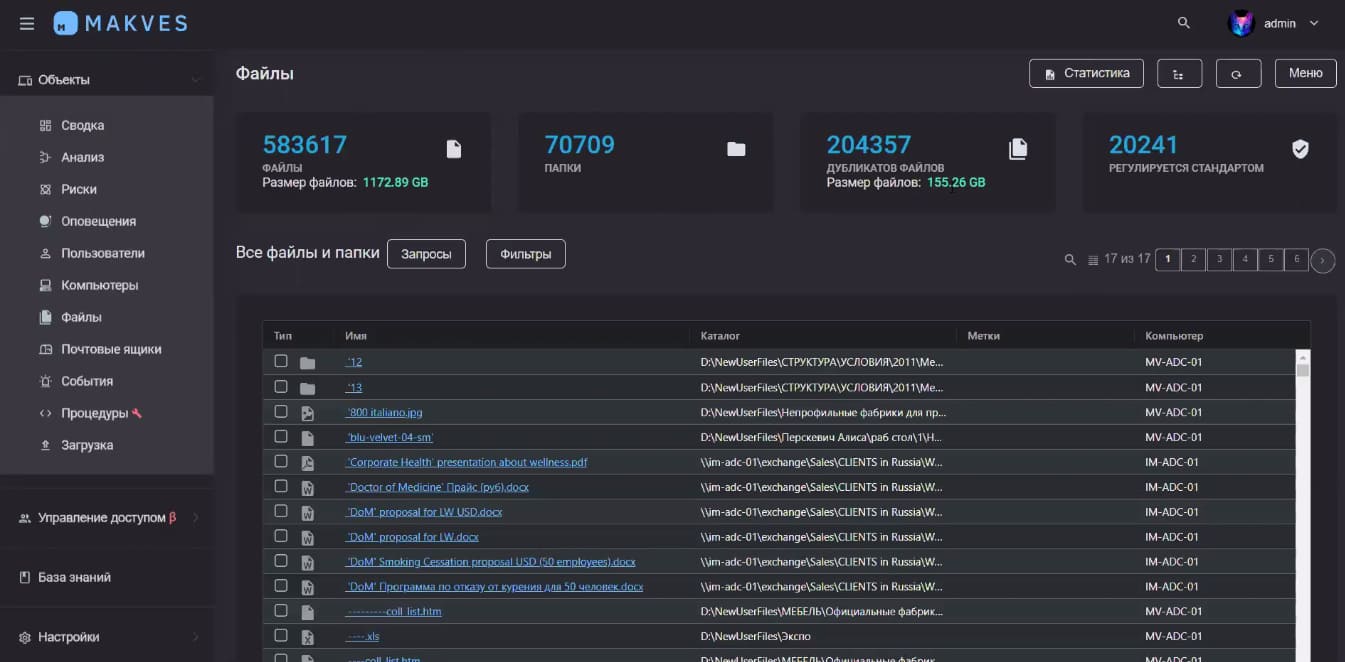Tick the checkbox for folder '12
The image size is (1345, 662).
[x=281, y=361]
